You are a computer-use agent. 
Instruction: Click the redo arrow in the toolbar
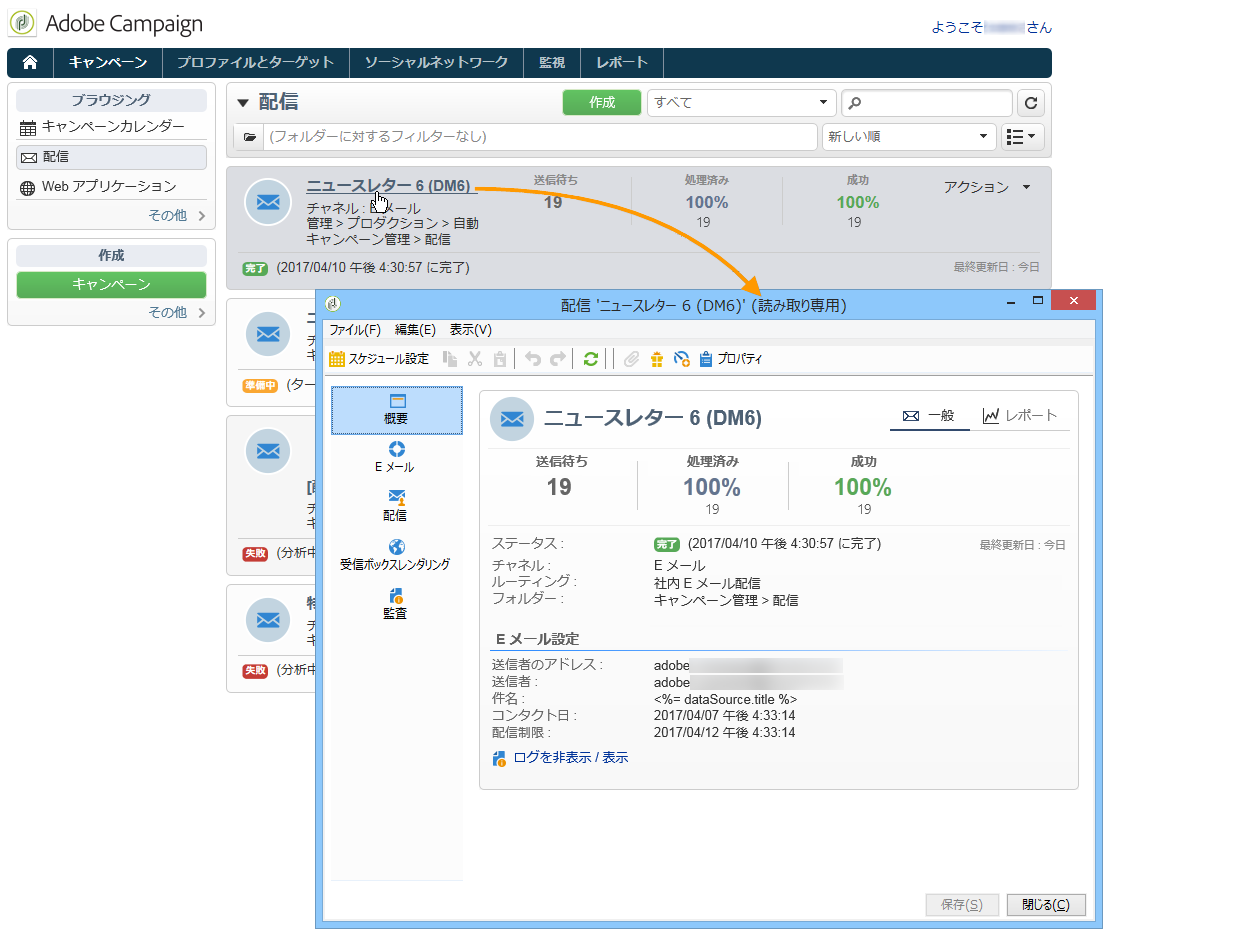[x=558, y=359]
